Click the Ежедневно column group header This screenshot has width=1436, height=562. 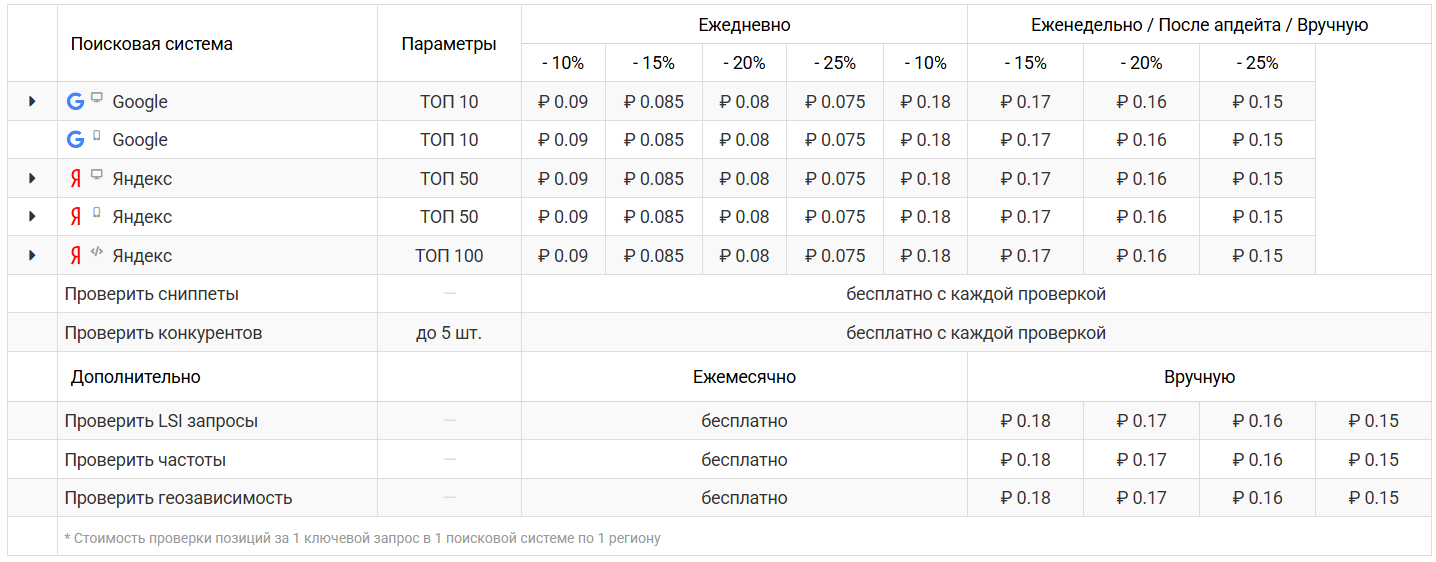(x=744, y=25)
